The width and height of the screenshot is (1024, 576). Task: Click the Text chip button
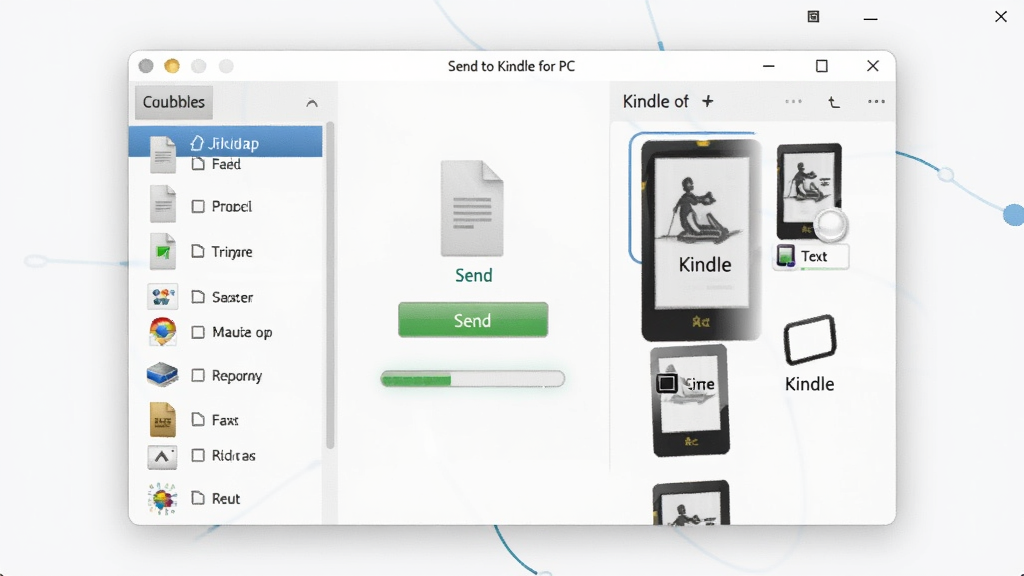point(811,257)
